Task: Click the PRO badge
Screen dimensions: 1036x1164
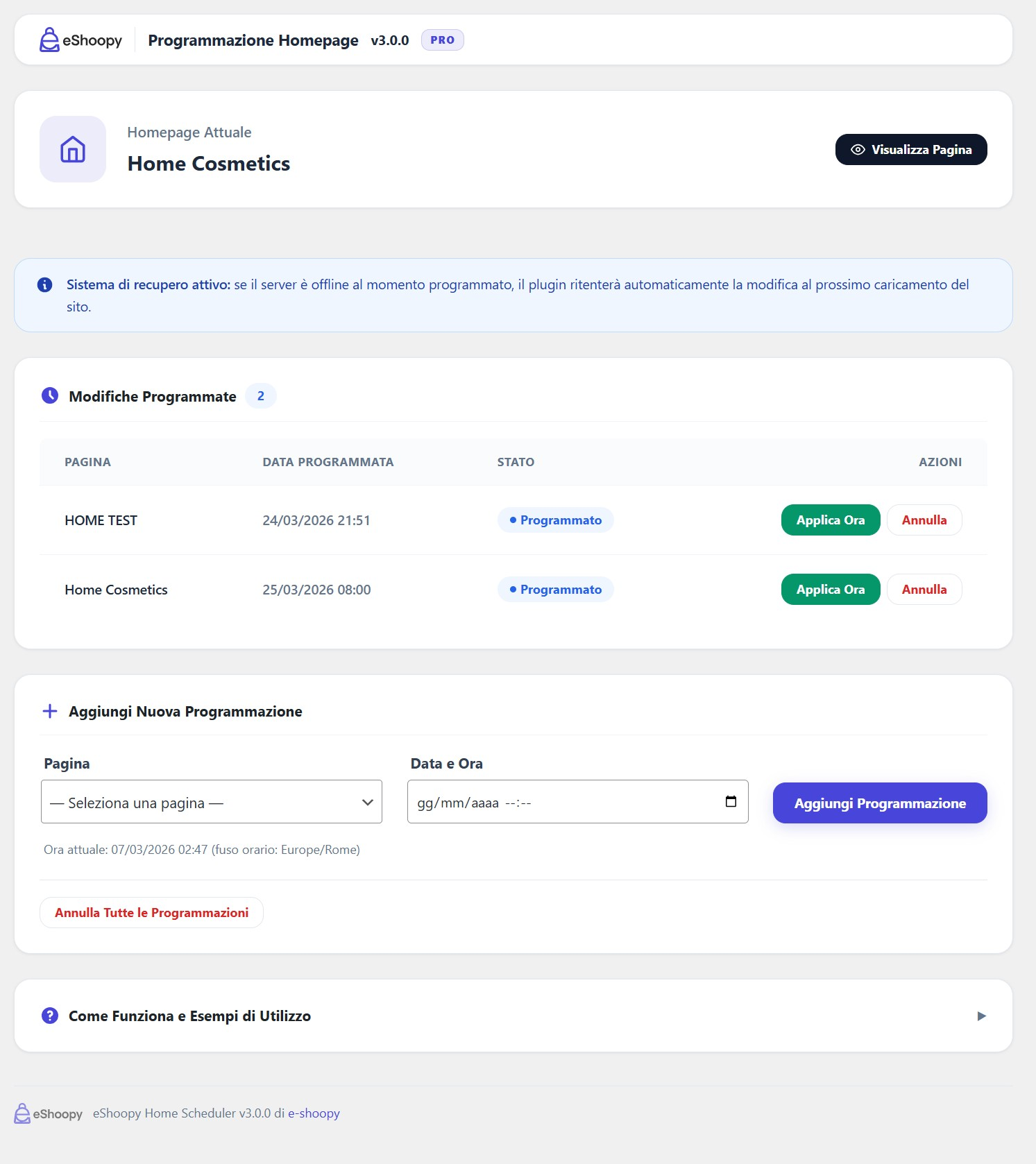Action: (x=443, y=40)
